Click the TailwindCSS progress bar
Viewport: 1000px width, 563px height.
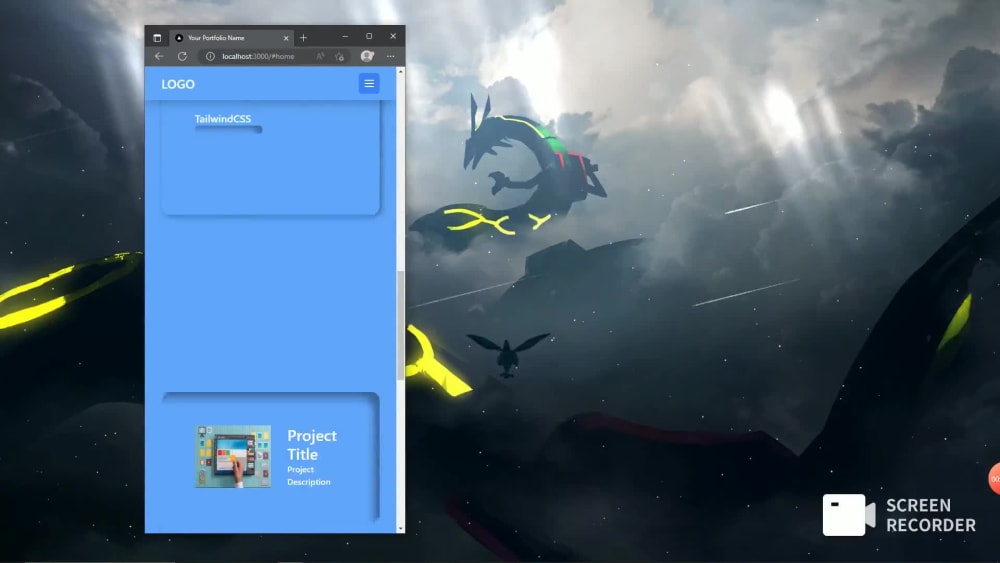228,129
